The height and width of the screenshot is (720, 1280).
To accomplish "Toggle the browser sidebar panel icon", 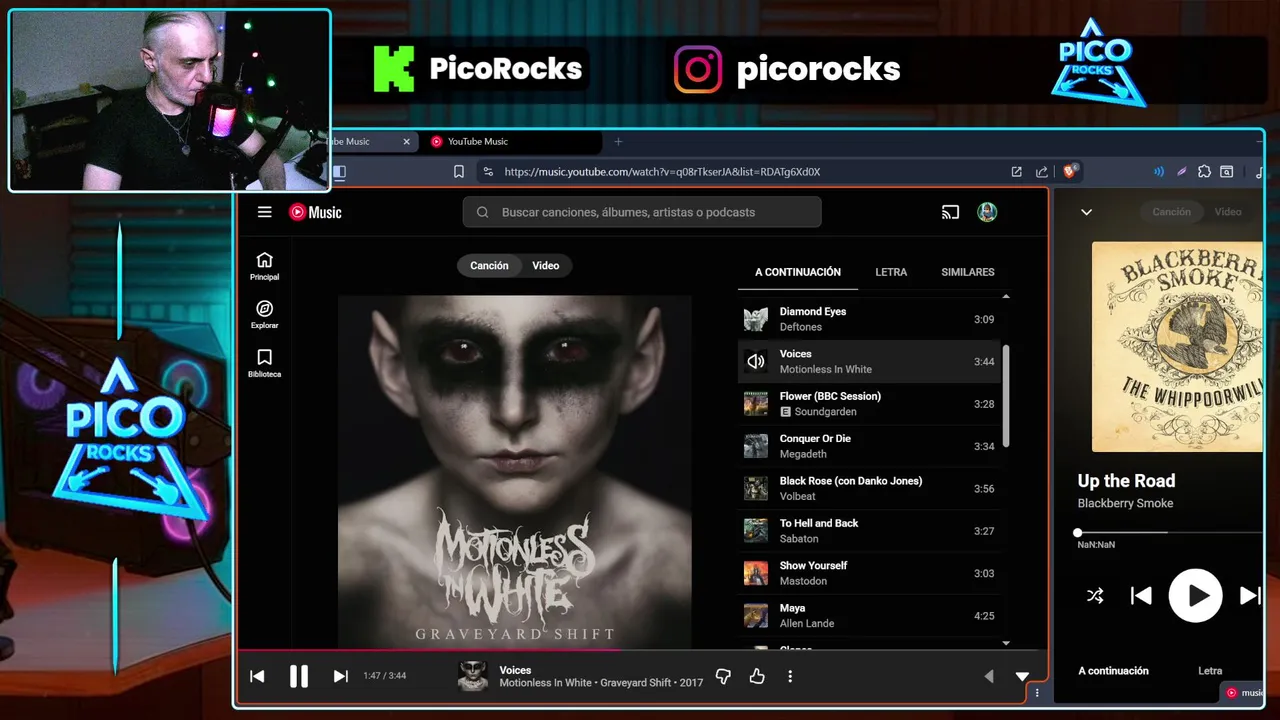I will tap(339, 171).
